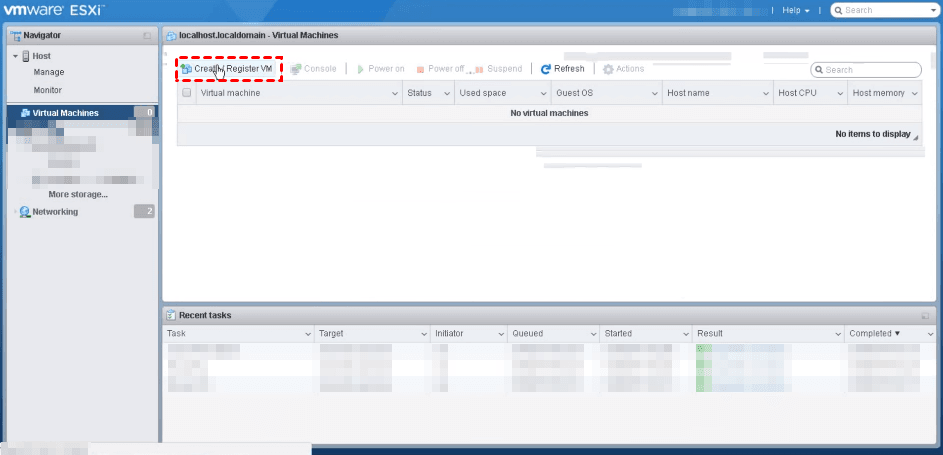Open the Virtual machine column dropdown arrow
943x455 pixels.
[395, 94]
